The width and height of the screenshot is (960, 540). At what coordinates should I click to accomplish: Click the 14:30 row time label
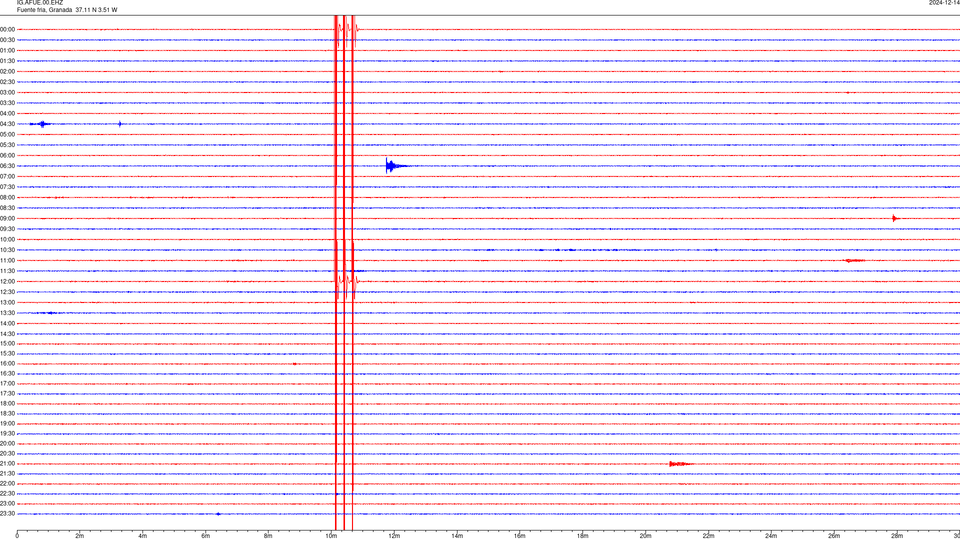point(7,334)
